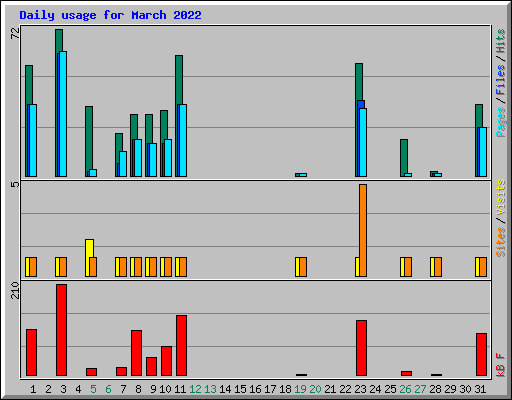The width and height of the screenshot is (512, 400).
Task: Click the "Daily usage for March 2022" title
Action: [x=110, y=15]
